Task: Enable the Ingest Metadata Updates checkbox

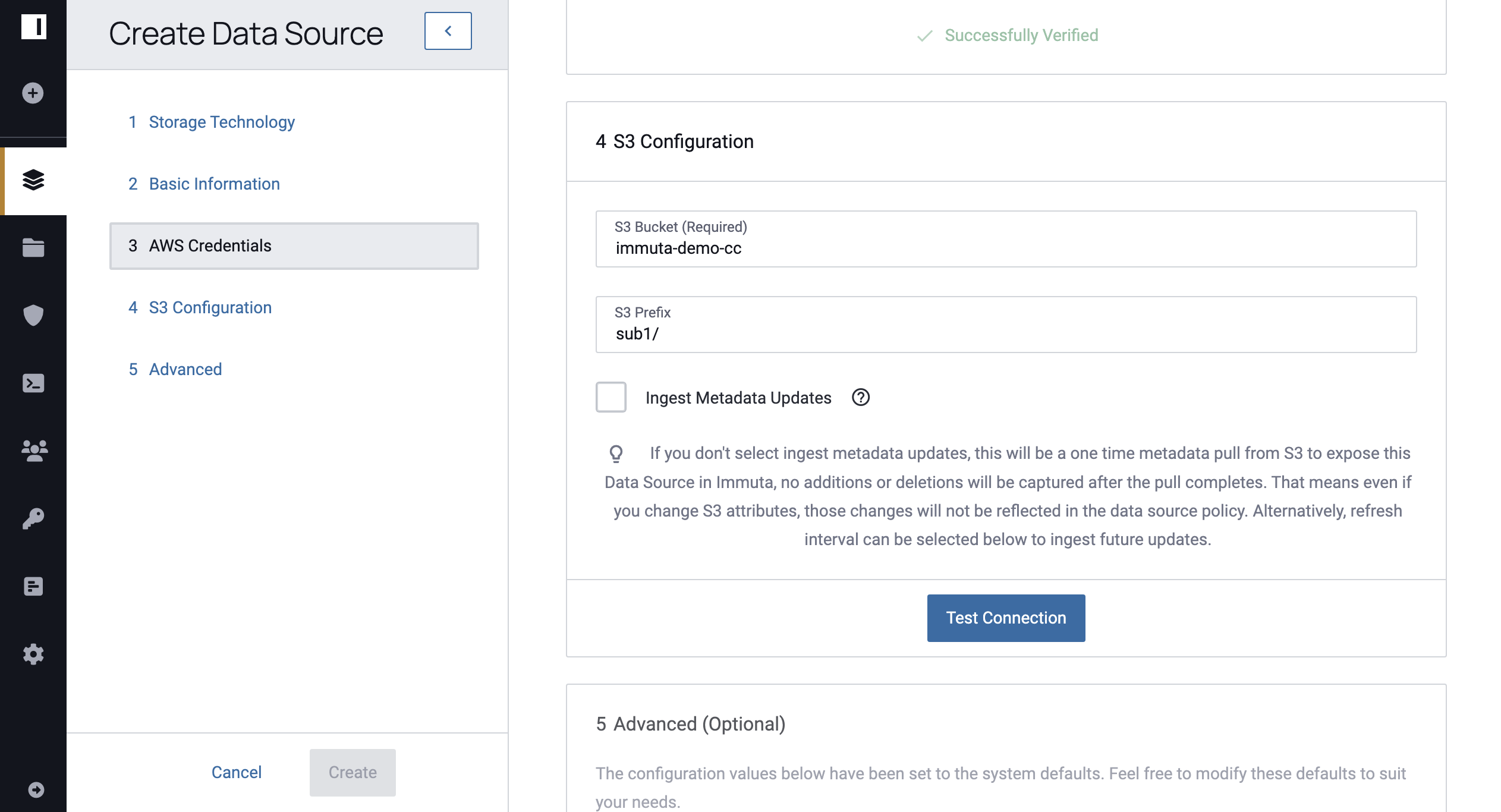Action: pos(611,397)
